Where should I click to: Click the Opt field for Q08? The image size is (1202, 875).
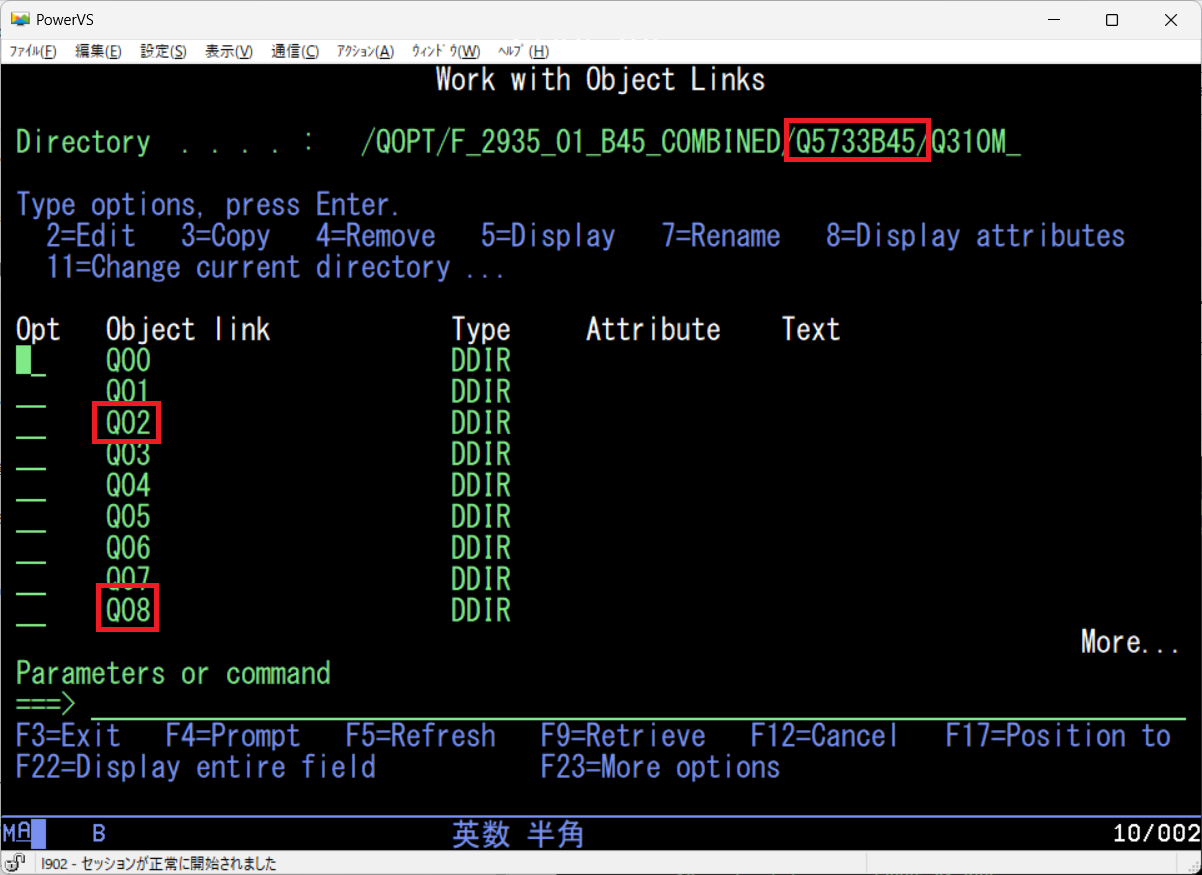[30, 610]
